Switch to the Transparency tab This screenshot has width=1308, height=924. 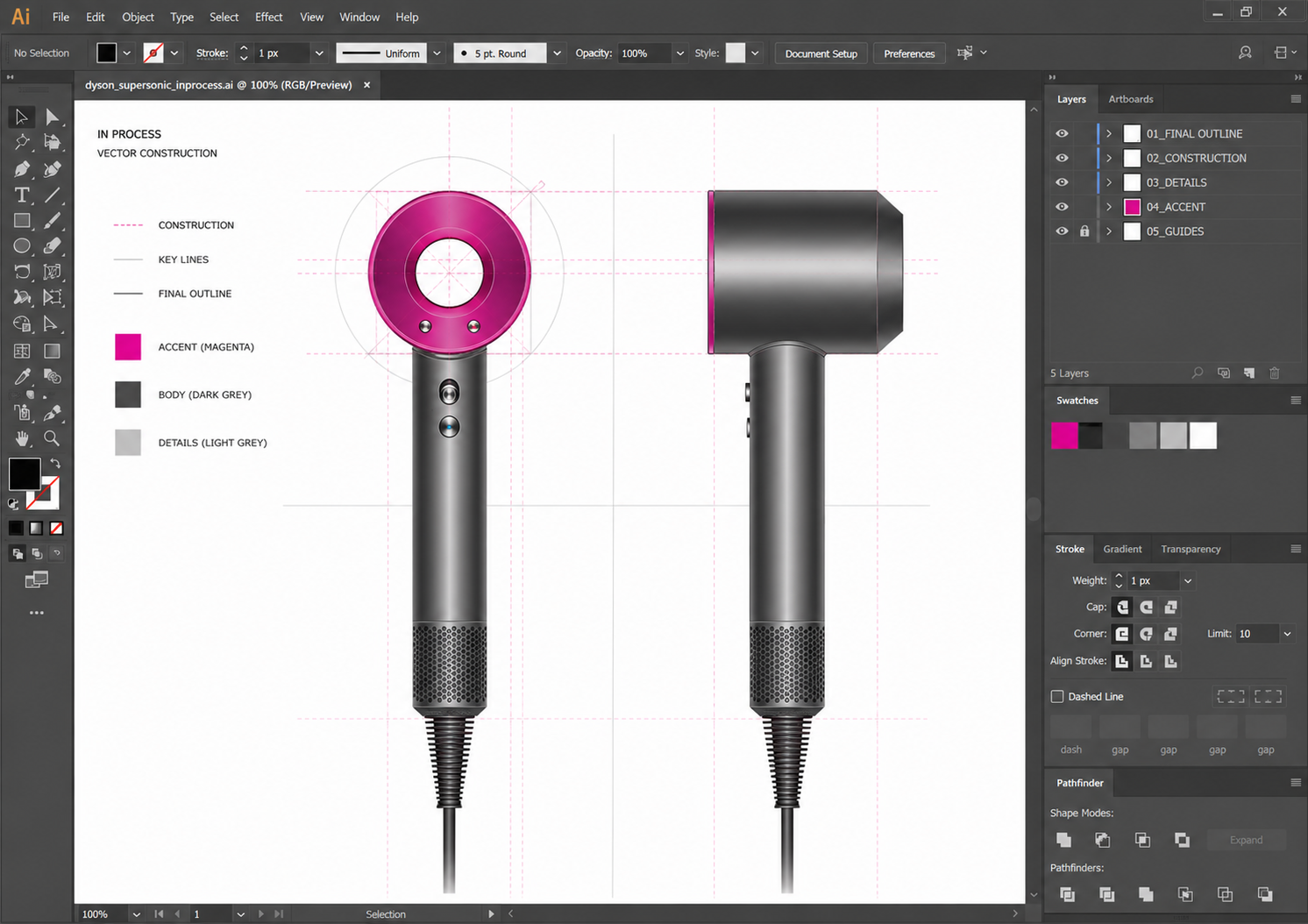(1191, 549)
